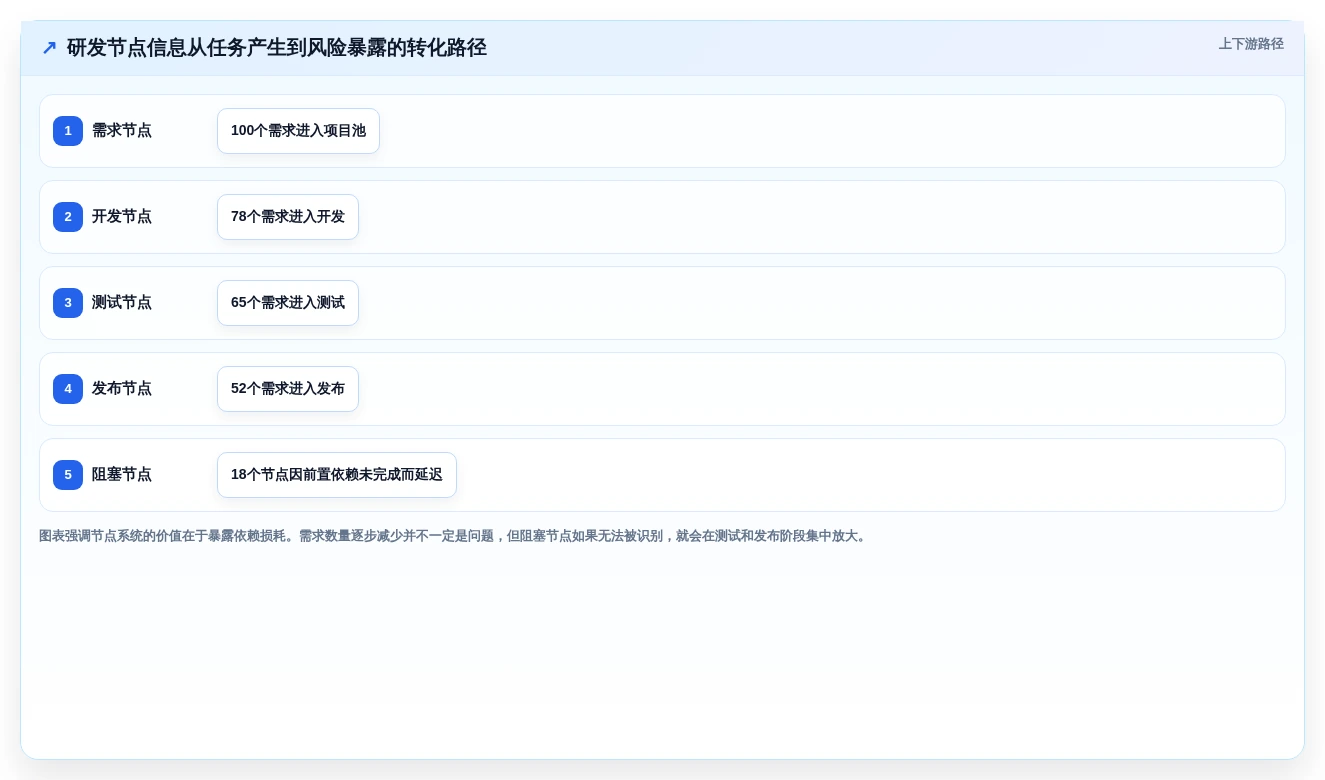Click the step 5 number badge
Screen dimensions: 1325x780
tap(68, 475)
